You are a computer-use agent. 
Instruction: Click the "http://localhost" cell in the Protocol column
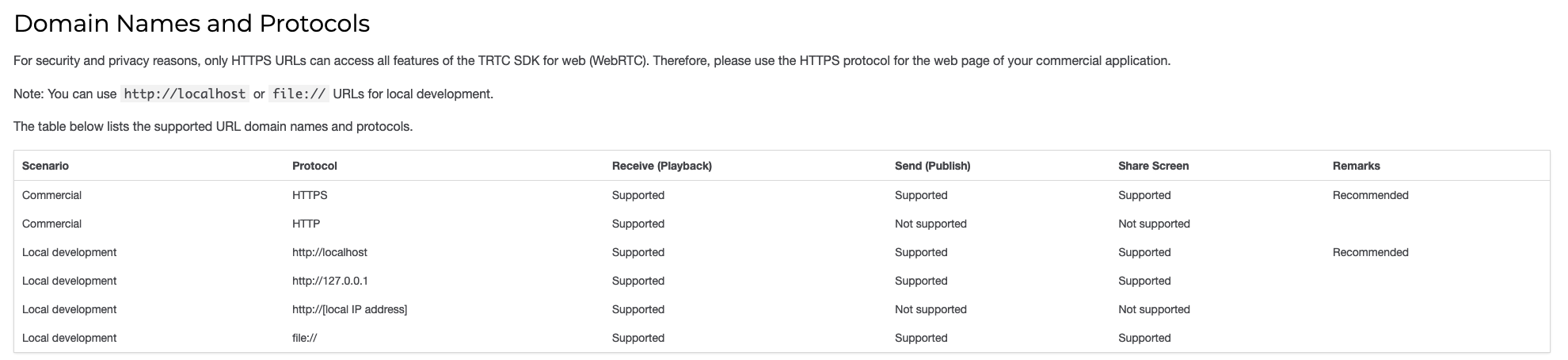tap(329, 252)
